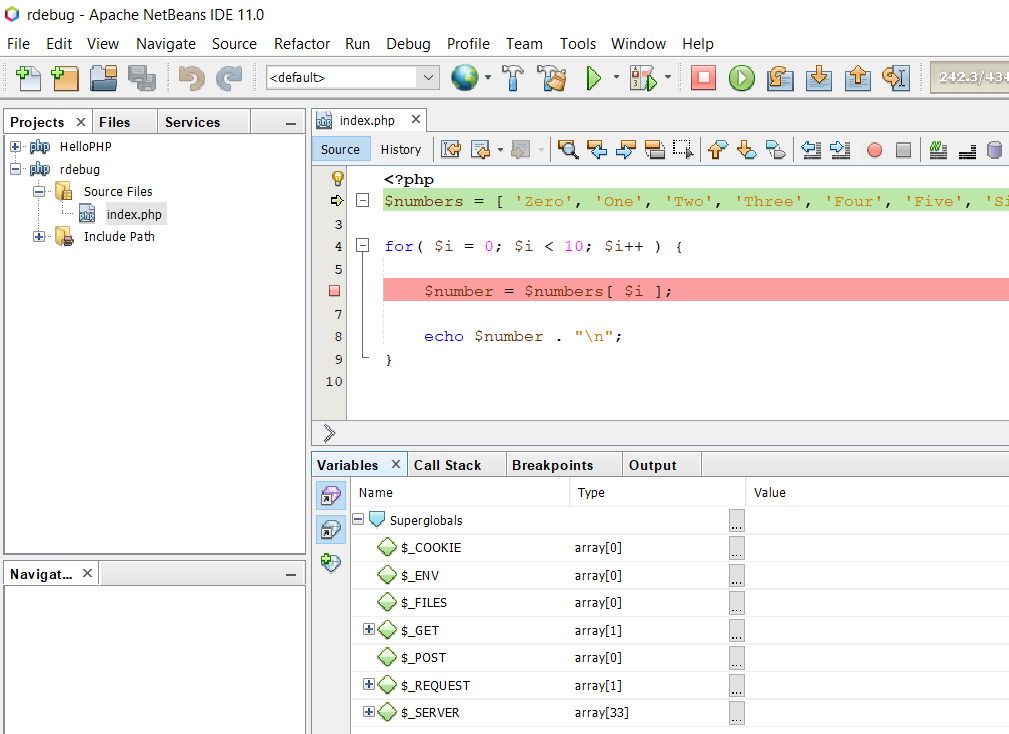The width and height of the screenshot is (1009, 734).
Task: Click the Last Edit editor icon
Action: click(x=451, y=150)
